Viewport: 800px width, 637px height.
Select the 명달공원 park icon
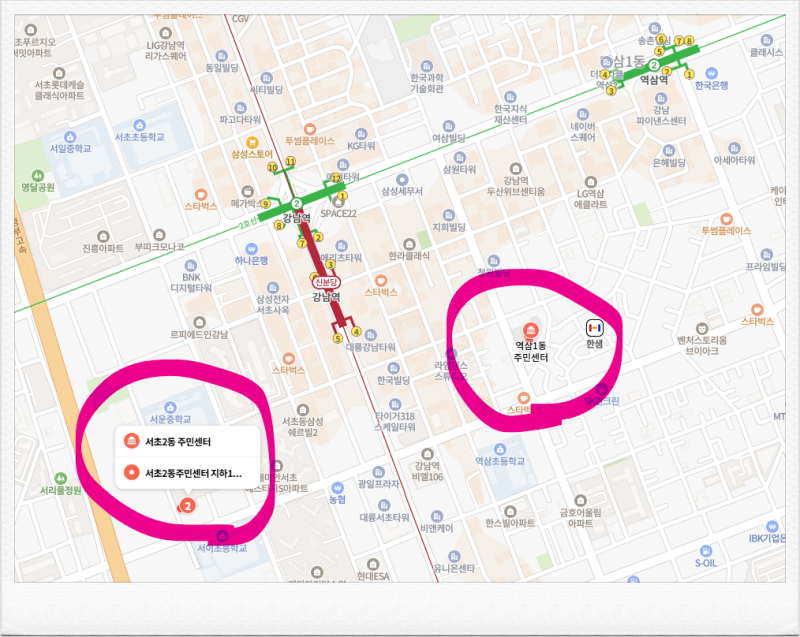pos(37,175)
